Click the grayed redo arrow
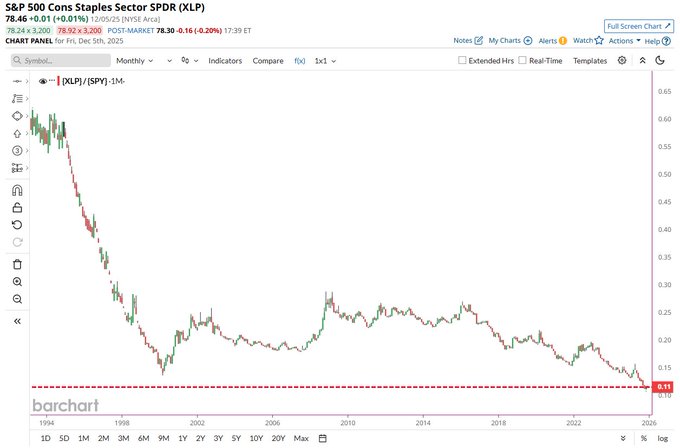Screen dimensions: 680x448 point(17,242)
